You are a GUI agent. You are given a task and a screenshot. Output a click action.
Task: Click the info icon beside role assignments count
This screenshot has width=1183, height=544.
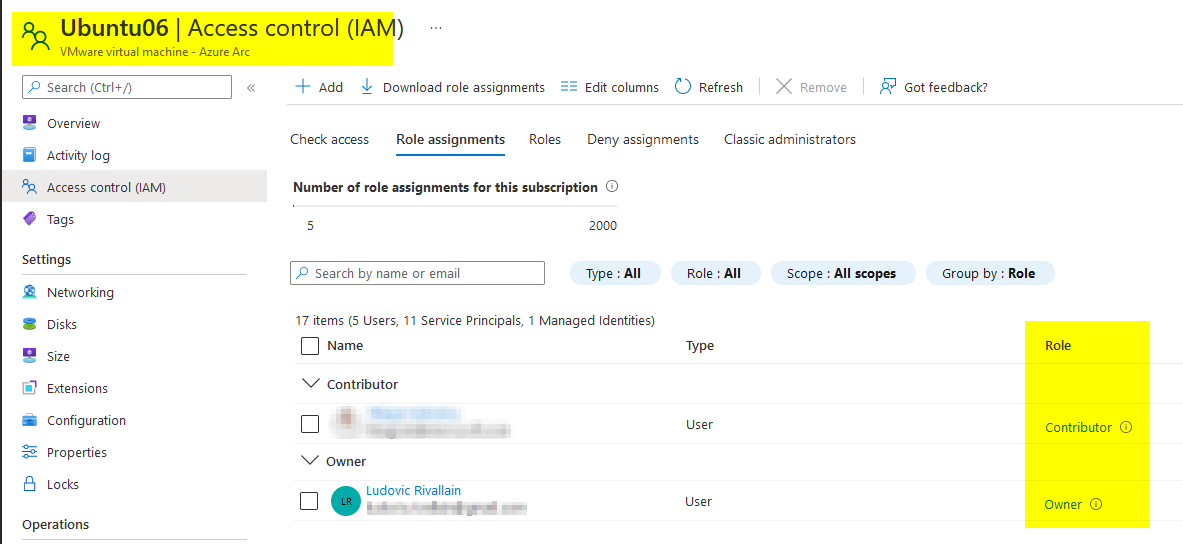coord(613,186)
